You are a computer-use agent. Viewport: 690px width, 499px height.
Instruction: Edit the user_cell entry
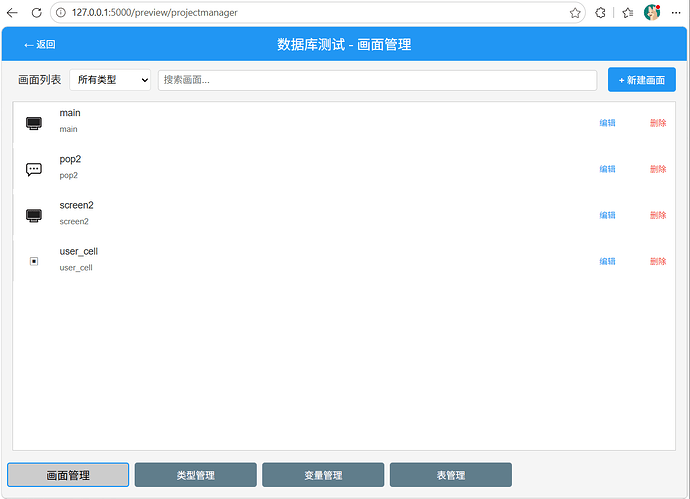coord(607,261)
